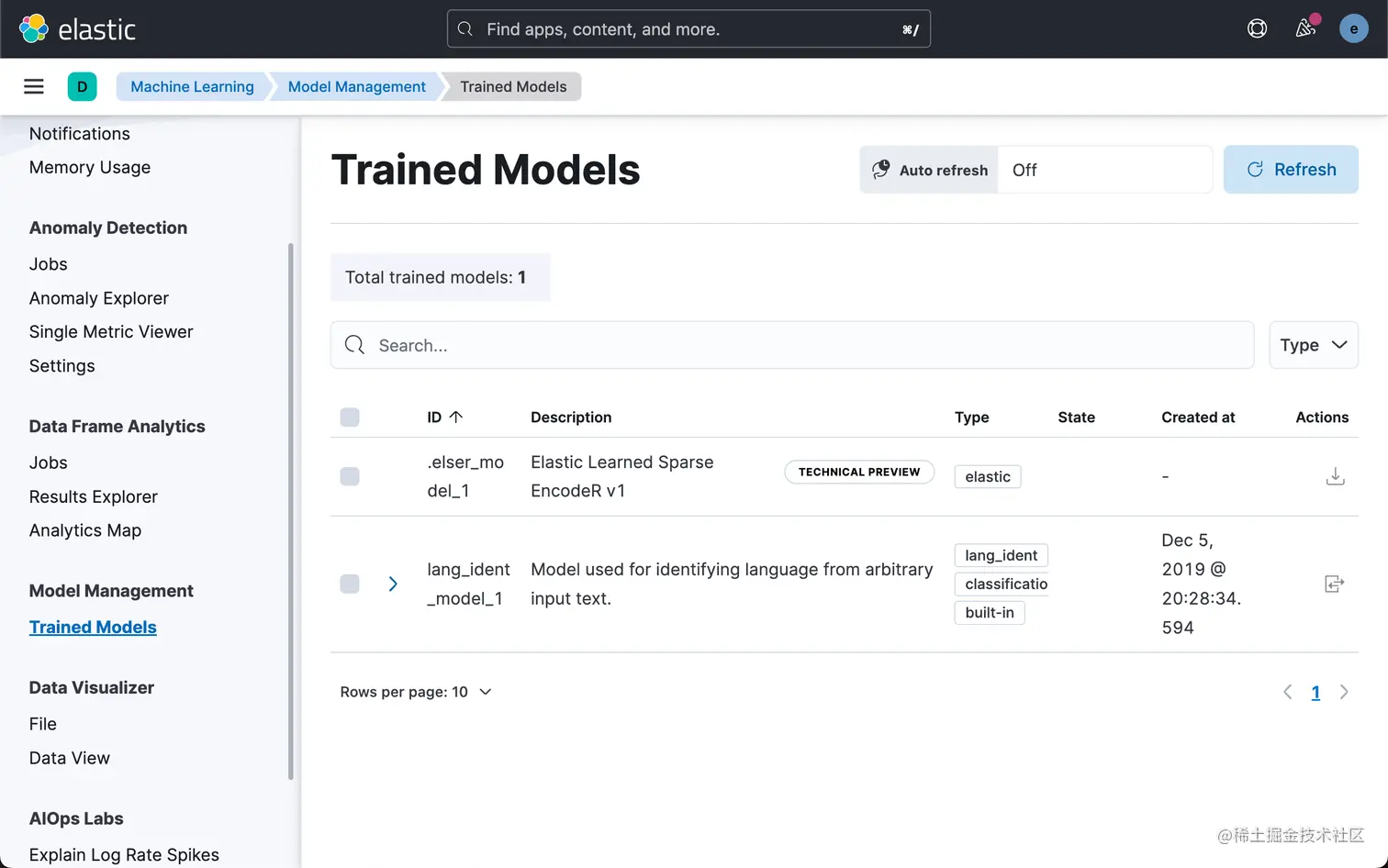The image size is (1388, 868).
Task: Open Anomaly Detection Jobs
Action: coord(49,264)
